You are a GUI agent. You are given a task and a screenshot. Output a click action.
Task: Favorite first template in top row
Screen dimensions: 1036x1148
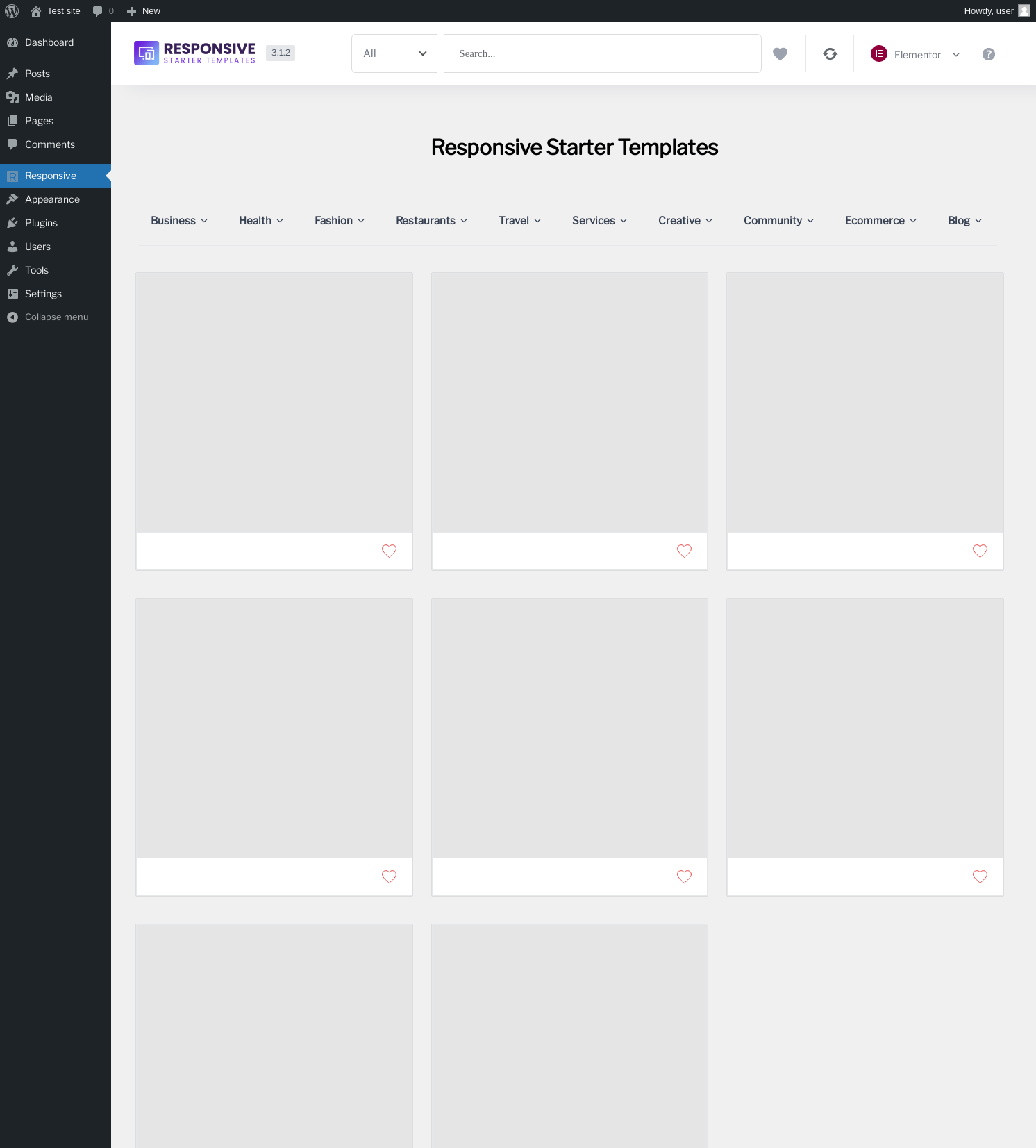[x=390, y=551]
